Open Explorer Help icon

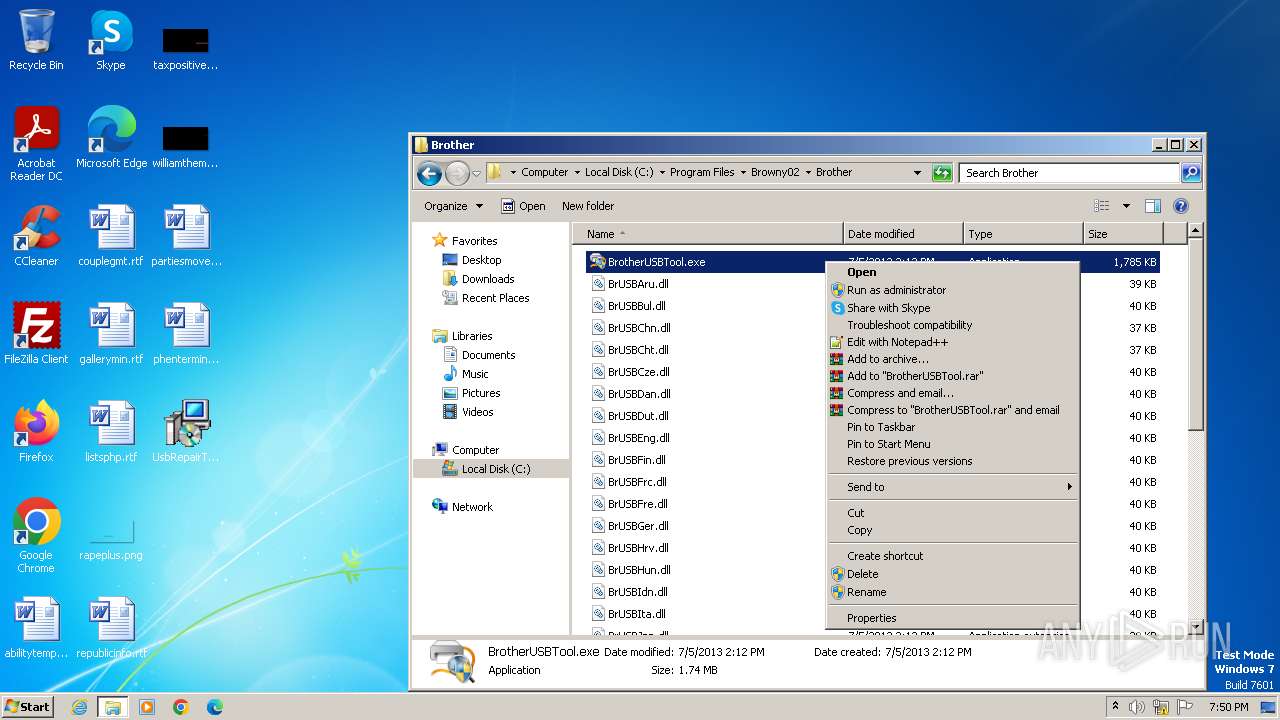pos(1180,206)
